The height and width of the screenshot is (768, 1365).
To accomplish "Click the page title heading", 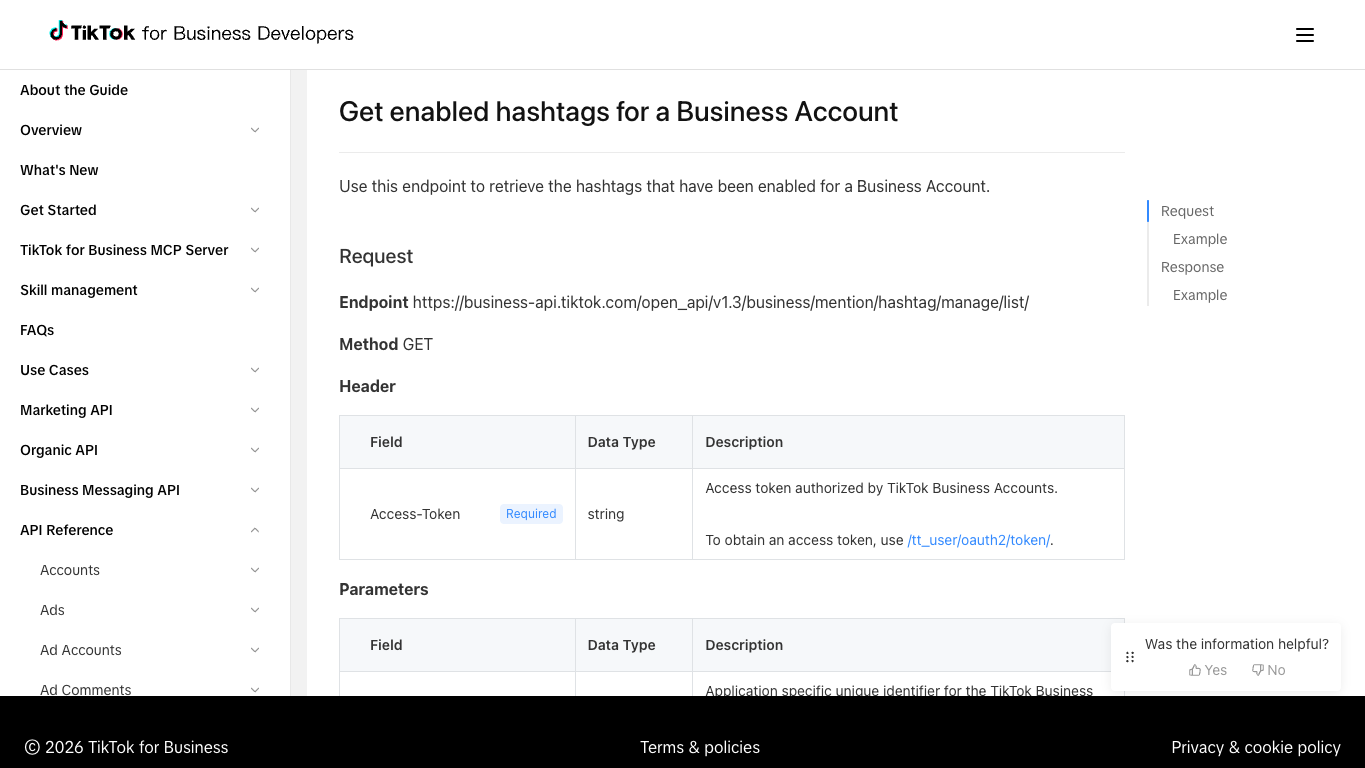I will pyautogui.click(x=618, y=111).
